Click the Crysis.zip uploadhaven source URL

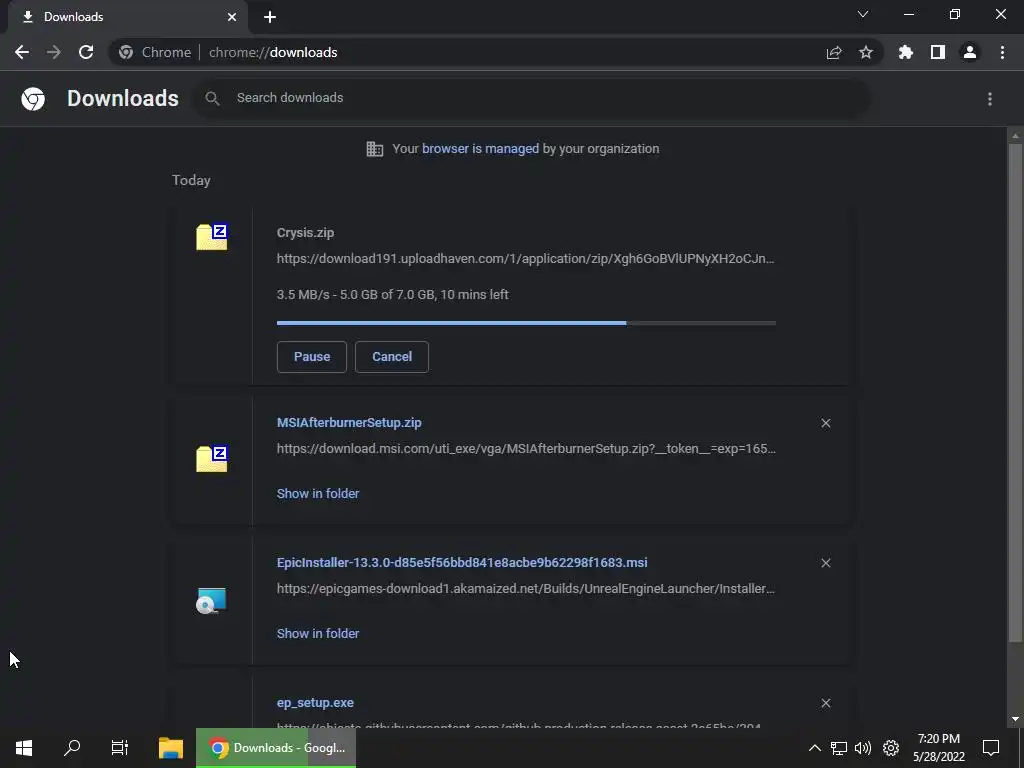[525, 259]
